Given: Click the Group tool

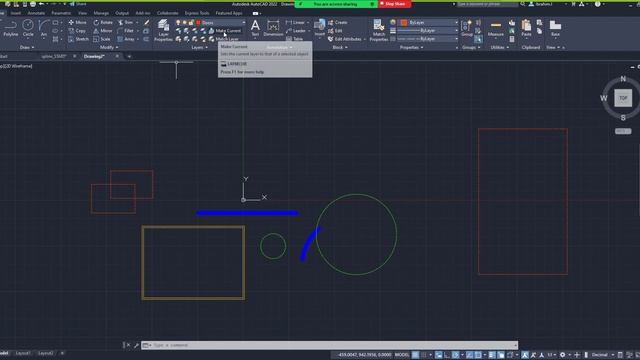Looking at the screenshot, I should click(467, 29).
